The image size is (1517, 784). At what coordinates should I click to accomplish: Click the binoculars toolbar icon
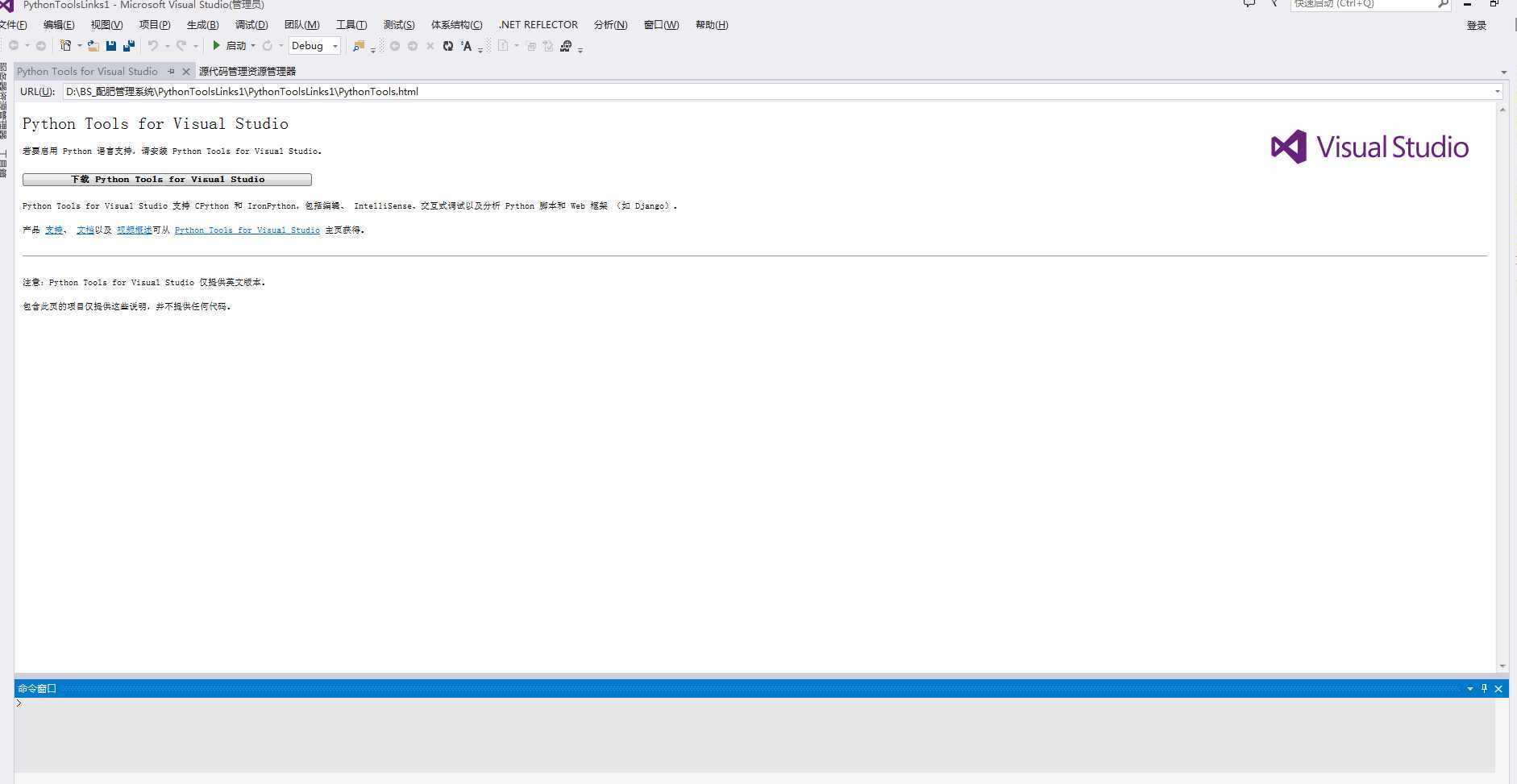566,46
